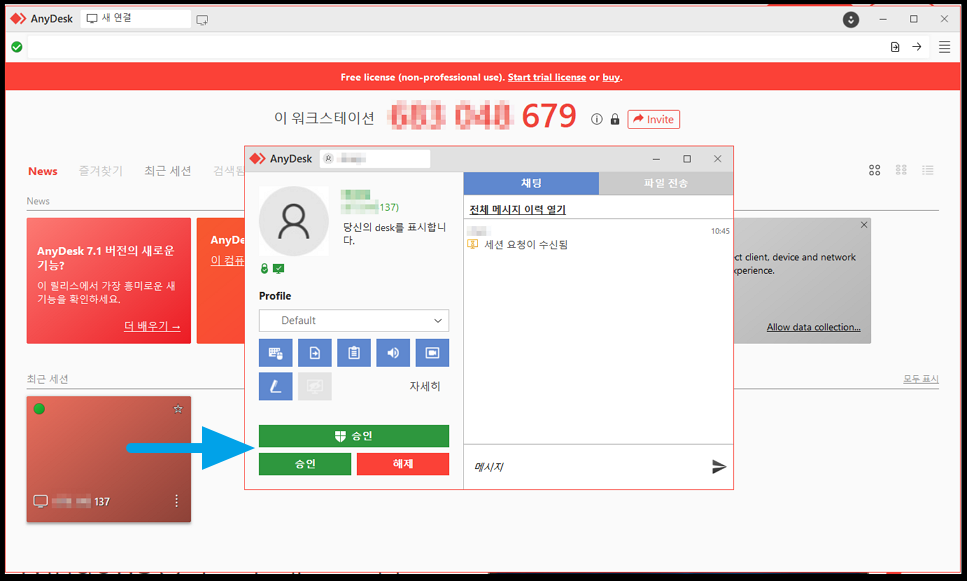Open Allow data collection link
Image resolution: width=967 pixels, height=581 pixels.
[813, 327]
